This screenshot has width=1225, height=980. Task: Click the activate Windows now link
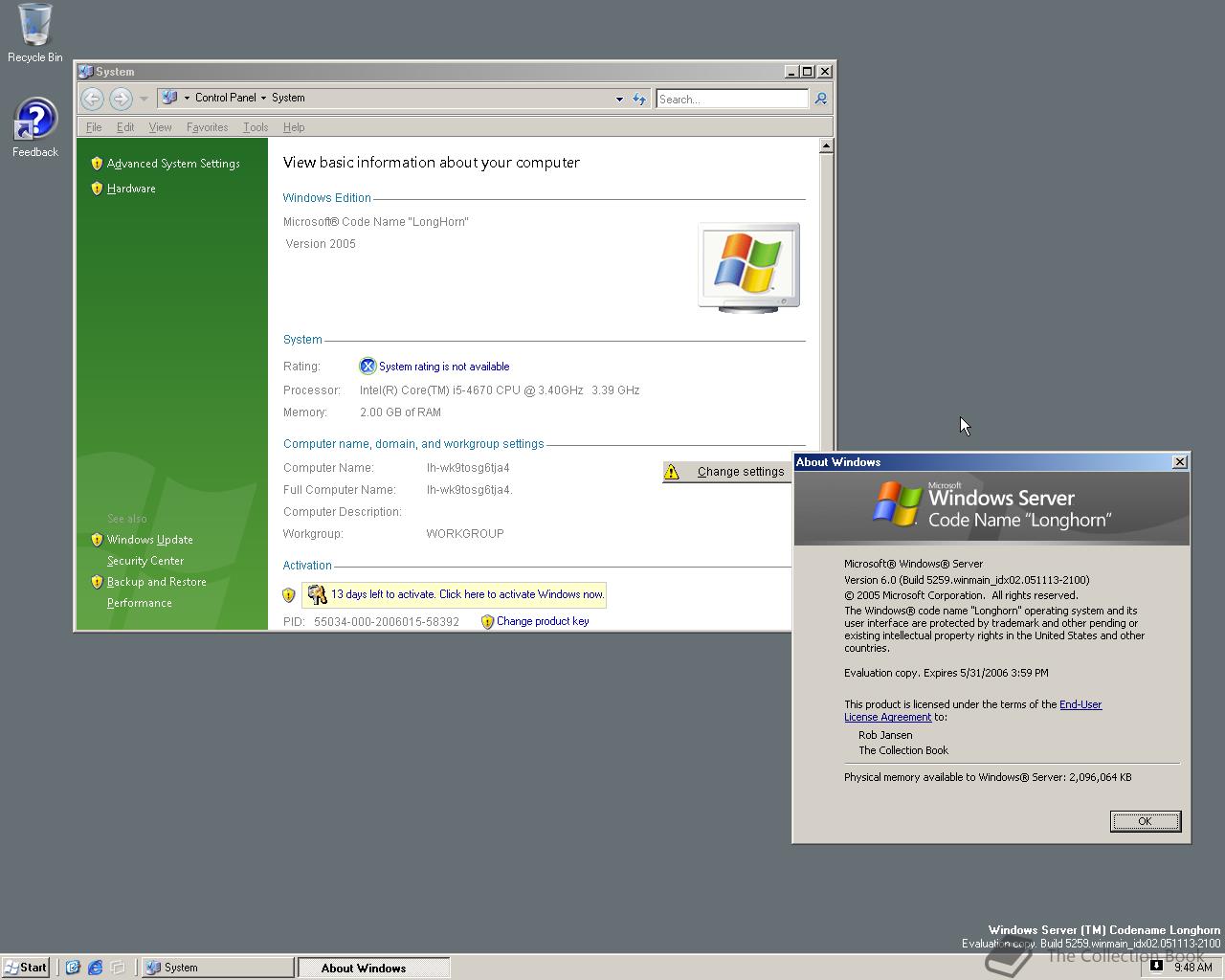point(468,594)
